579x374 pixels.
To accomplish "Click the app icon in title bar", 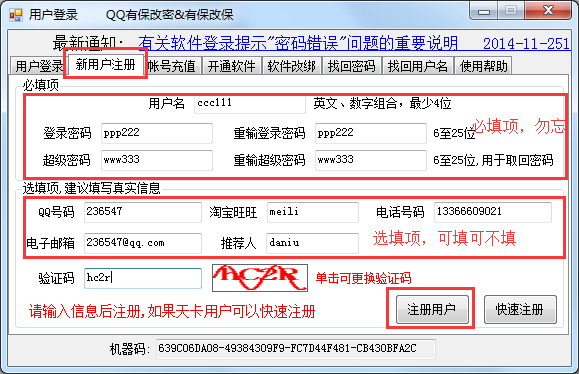I will (16, 15).
